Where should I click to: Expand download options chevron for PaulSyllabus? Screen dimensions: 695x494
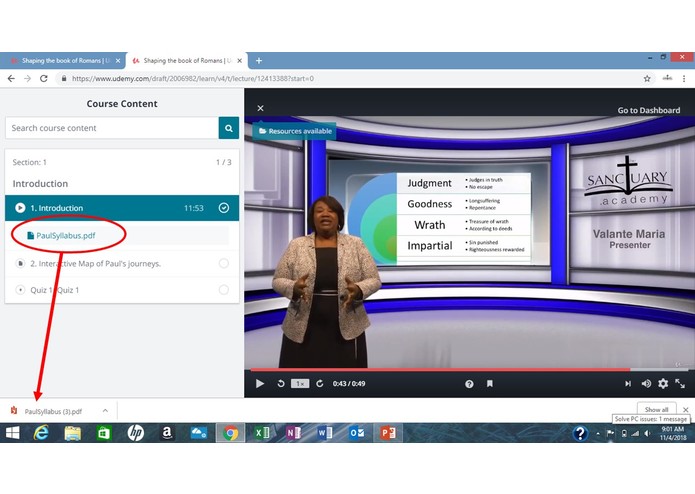105,411
